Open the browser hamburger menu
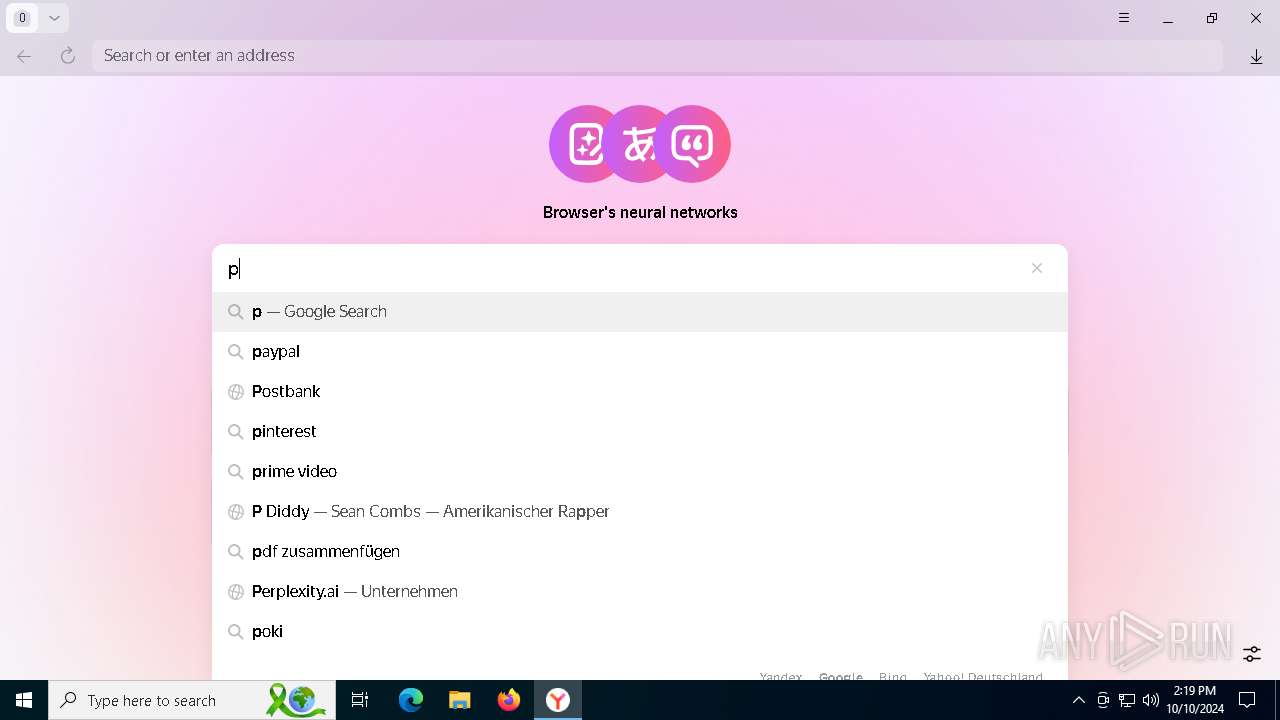The height and width of the screenshot is (720, 1280). pyautogui.click(x=1124, y=18)
